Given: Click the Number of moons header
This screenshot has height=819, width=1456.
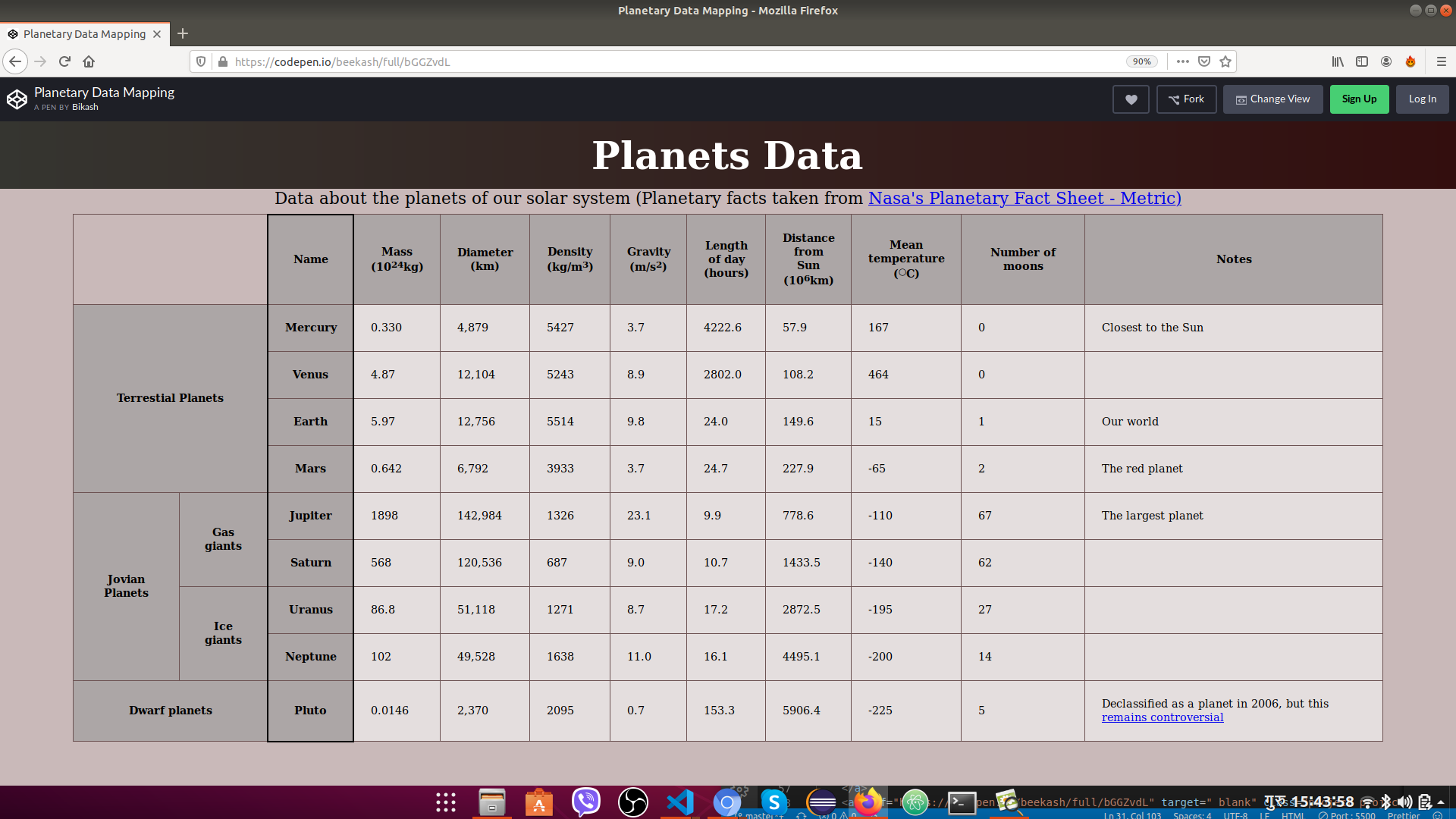Looking at the screenshot, I should 1022,259.
